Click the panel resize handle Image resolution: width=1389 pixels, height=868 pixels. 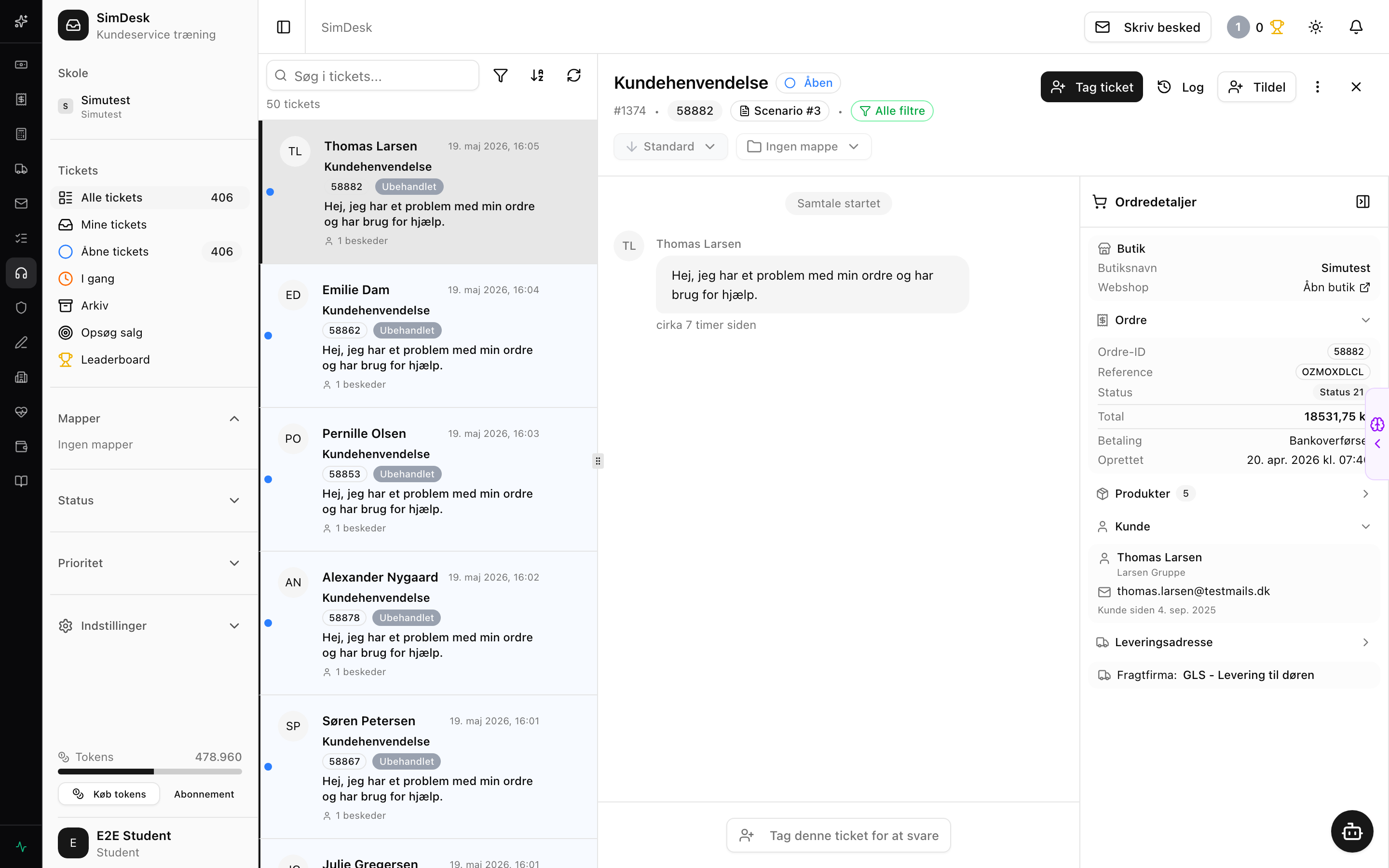[x=598, y=461]
